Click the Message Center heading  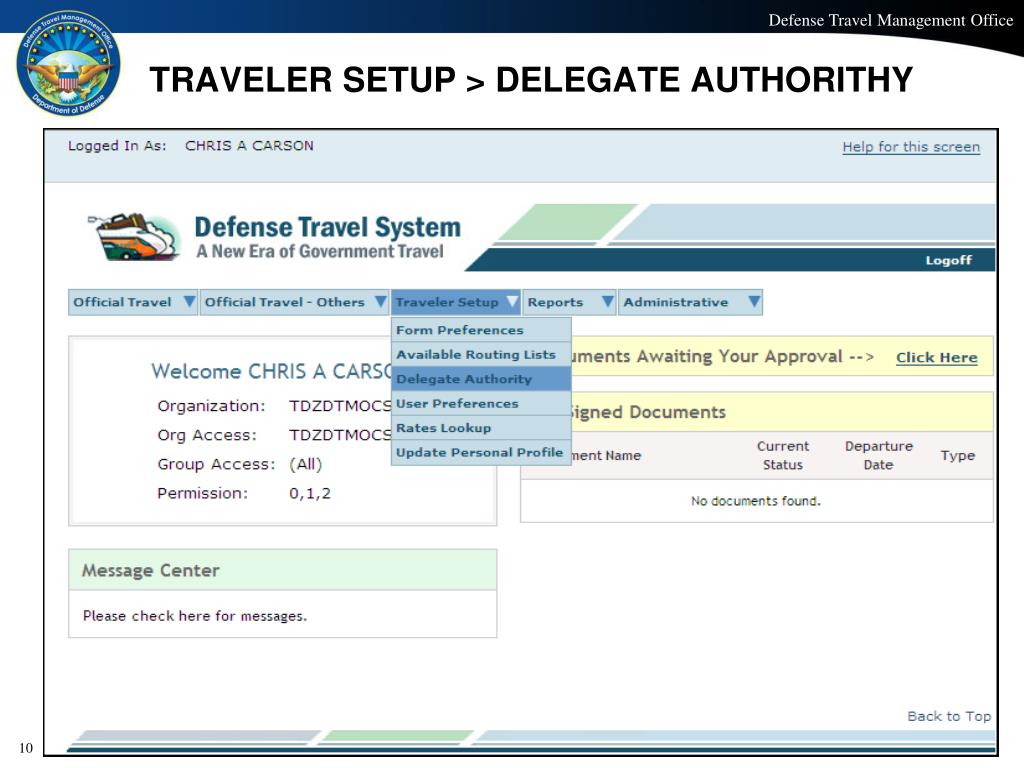151,571
